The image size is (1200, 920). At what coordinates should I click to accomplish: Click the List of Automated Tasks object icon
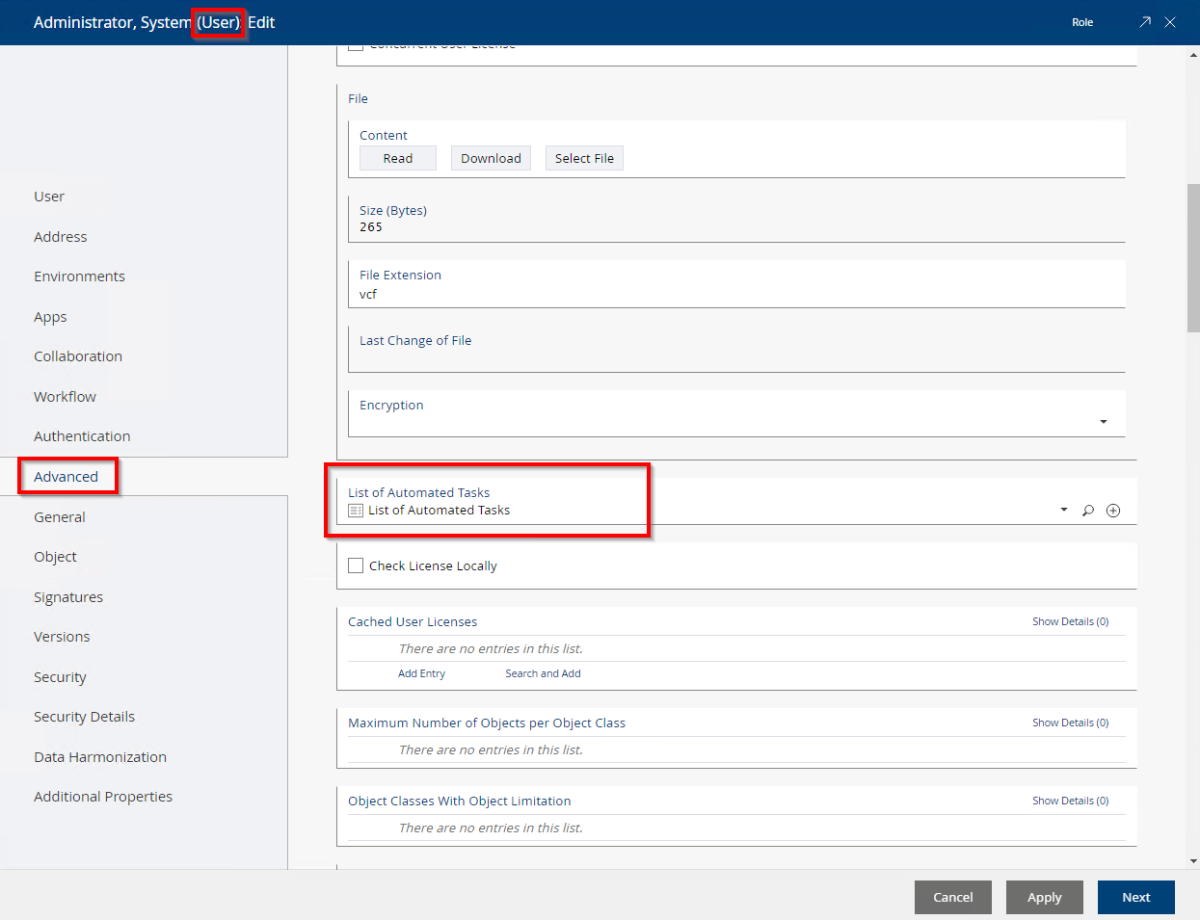356,510
